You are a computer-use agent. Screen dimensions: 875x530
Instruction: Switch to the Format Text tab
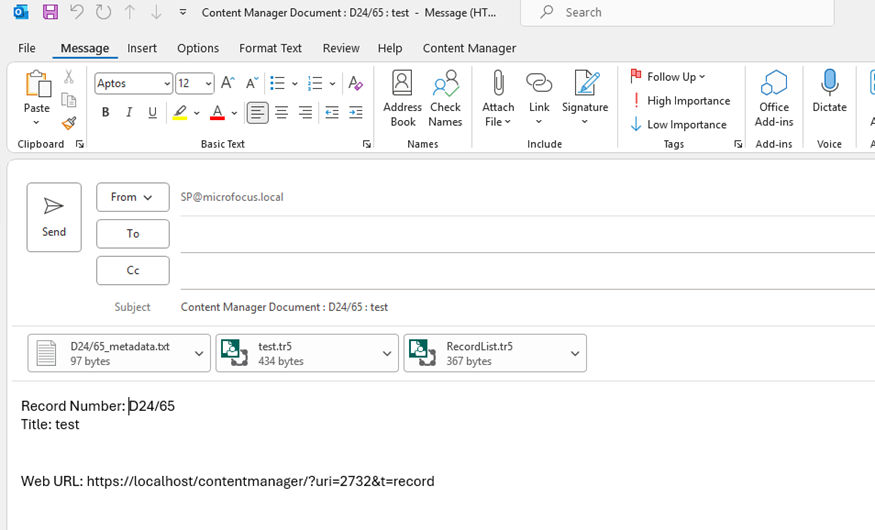click(x=271, y=49)
